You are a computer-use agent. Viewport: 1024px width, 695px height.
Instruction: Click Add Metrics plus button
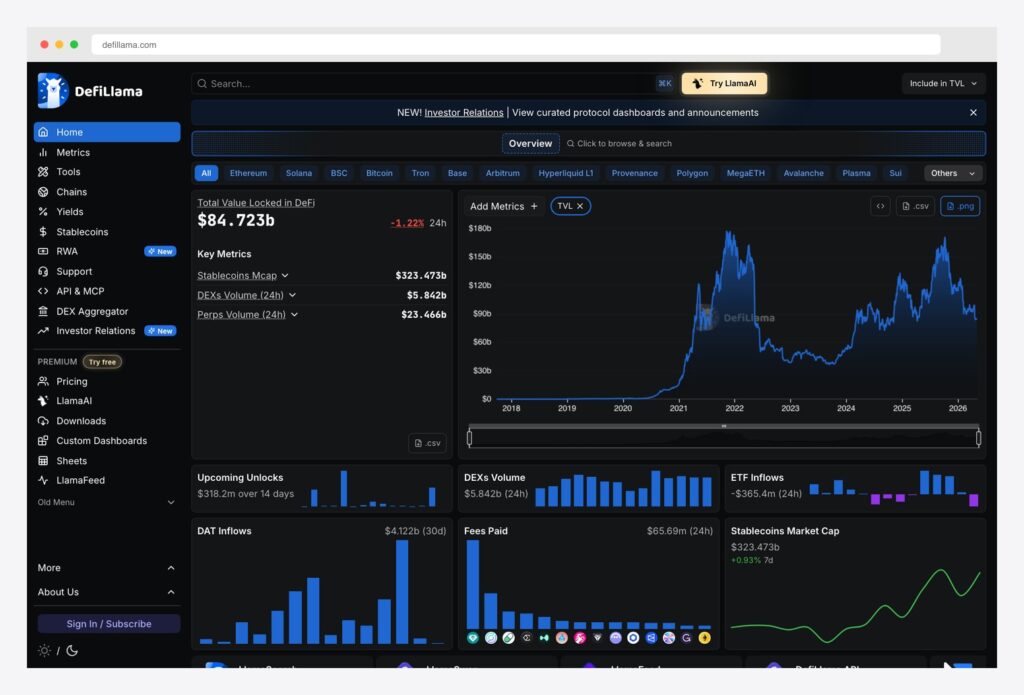click(x=504, y=206)
